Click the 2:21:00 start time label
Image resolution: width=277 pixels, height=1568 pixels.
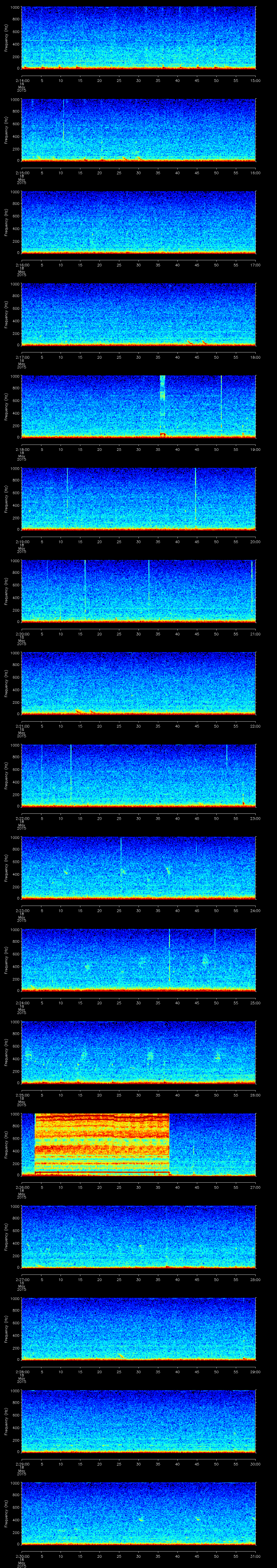click(x=22, y=726)
